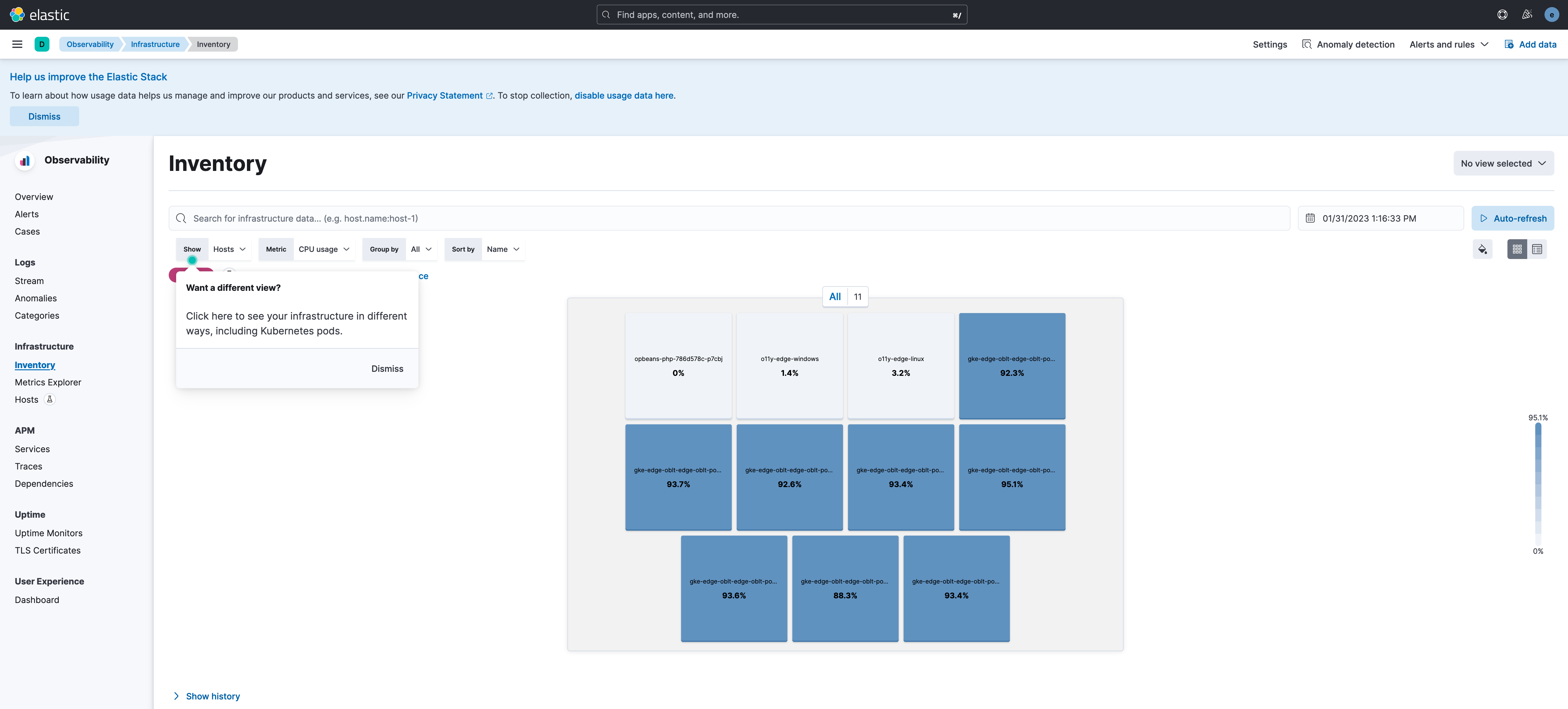Select the All filter above the waffle map
1568x709 pixels.
834,296
